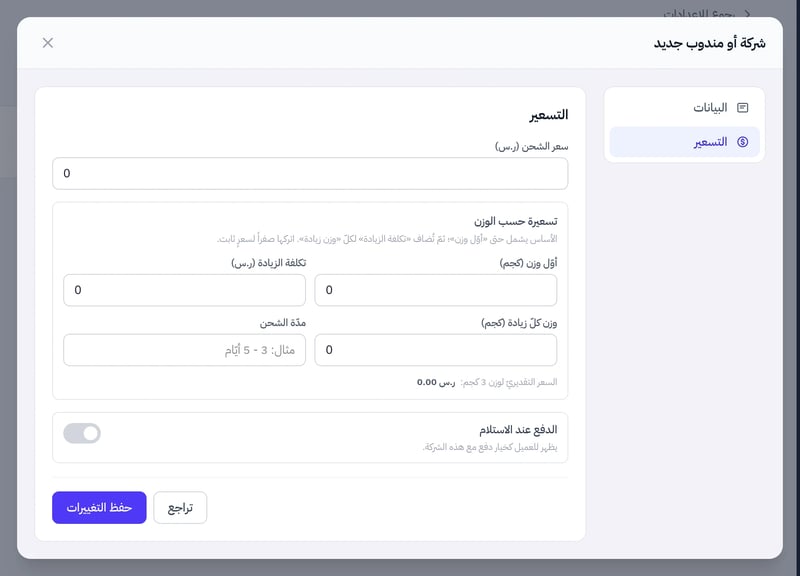Toggle the الدفع عند الاستلام switch
Viewport: 800px width, 576px height.
[82, 433]
